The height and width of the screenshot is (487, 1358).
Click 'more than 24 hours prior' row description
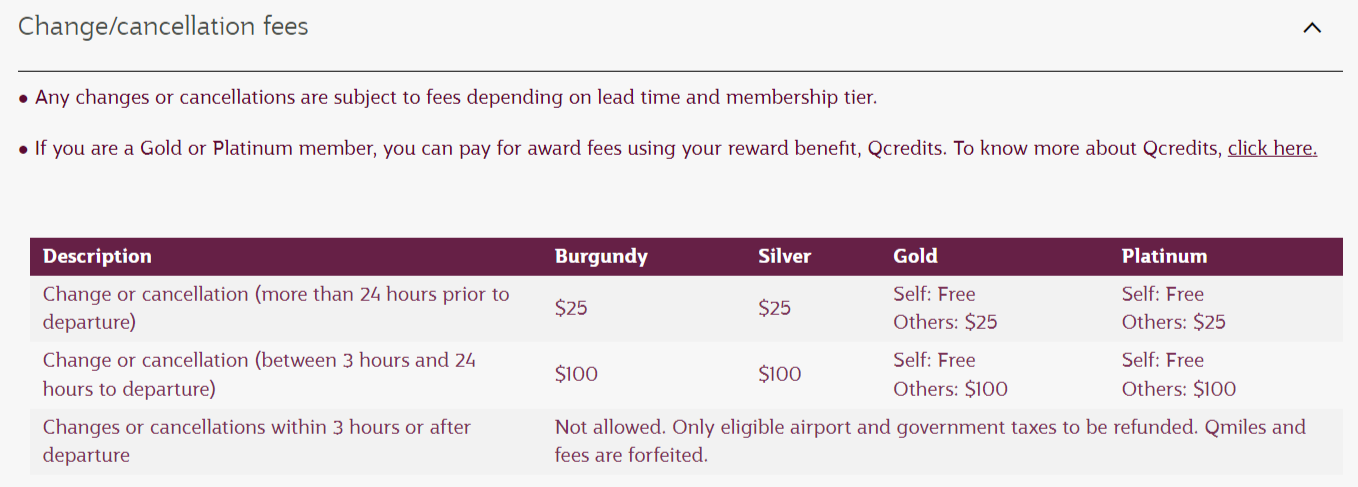click(276, 308)
